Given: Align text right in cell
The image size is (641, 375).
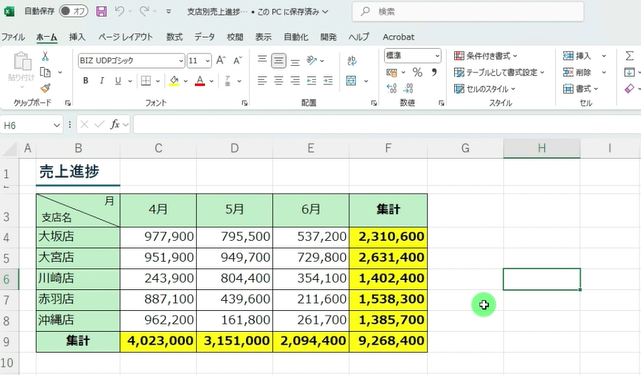Looking at the screenshot, I should click(x=295, y=81).
